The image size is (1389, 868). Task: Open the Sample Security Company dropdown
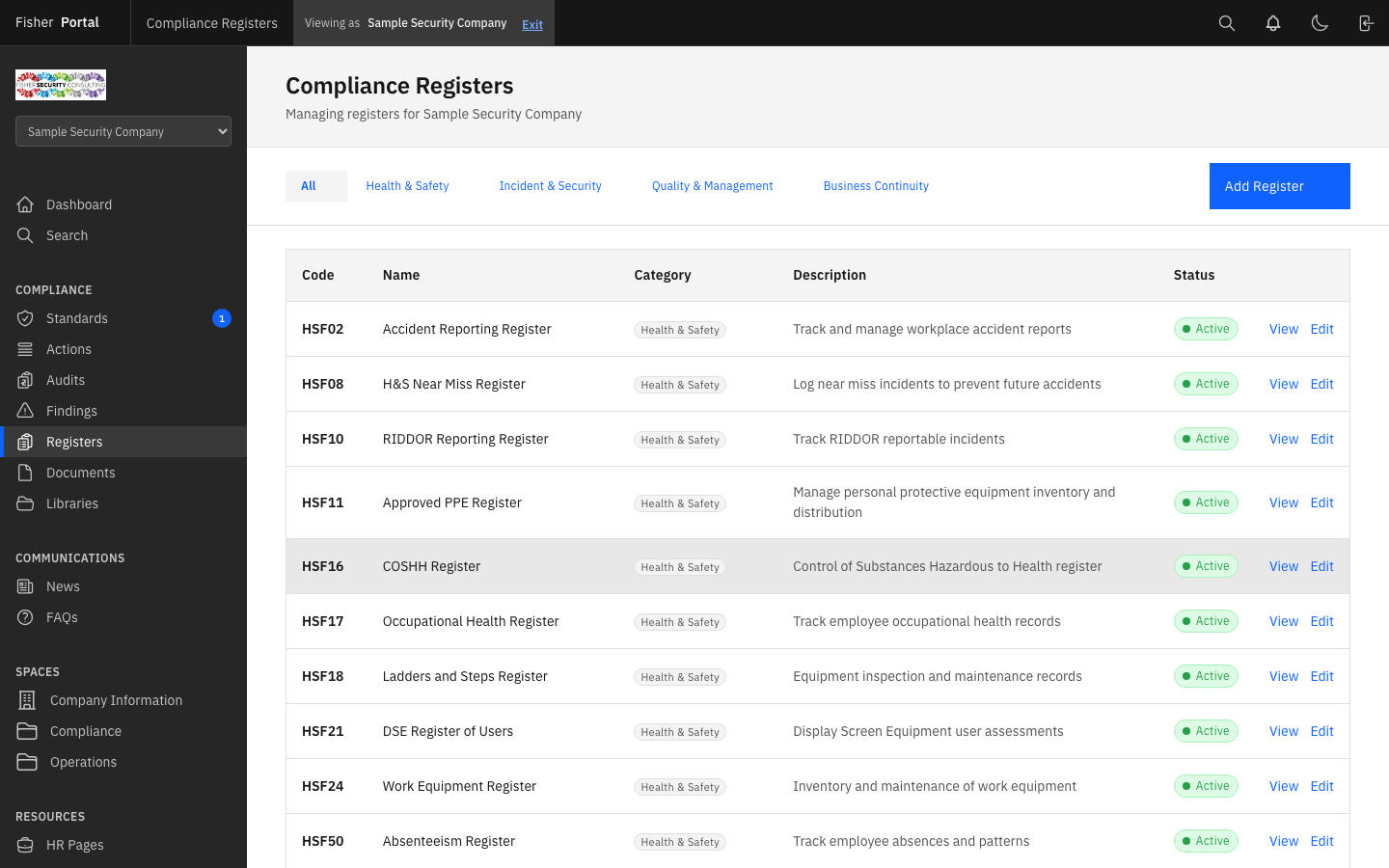pos(123,131)
